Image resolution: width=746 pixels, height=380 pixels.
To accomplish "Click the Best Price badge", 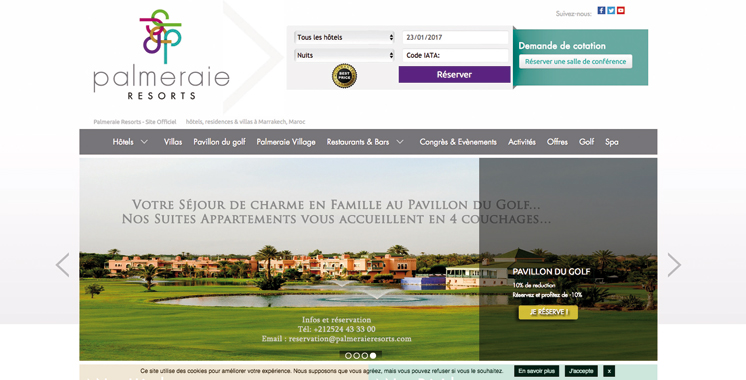I will [344, 76].
